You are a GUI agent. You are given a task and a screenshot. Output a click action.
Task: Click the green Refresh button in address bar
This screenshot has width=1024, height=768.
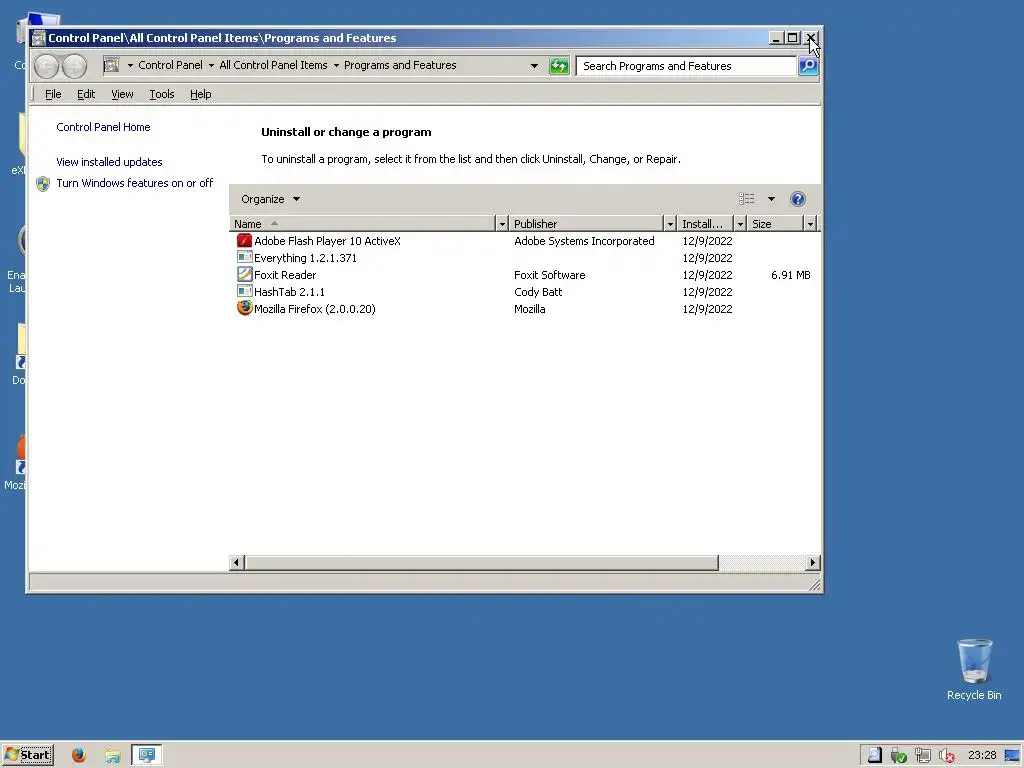tap(559, 66)
